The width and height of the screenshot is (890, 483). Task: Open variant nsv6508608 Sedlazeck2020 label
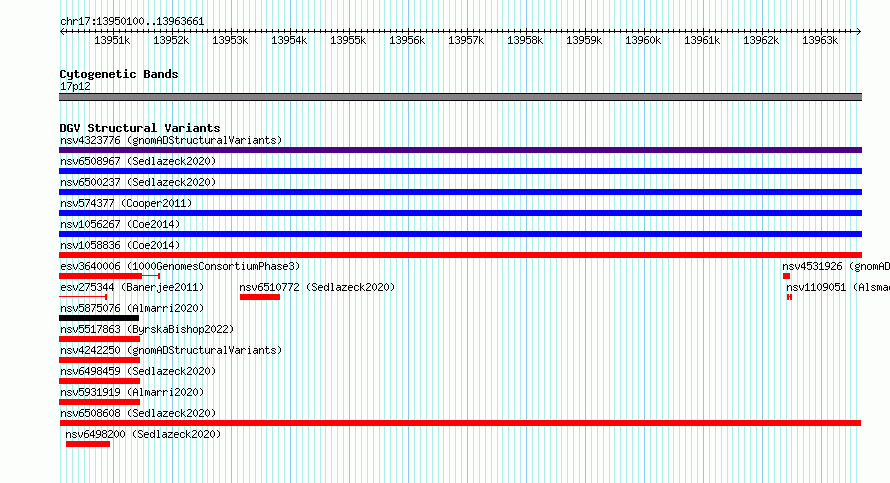(x=138, y=413)
